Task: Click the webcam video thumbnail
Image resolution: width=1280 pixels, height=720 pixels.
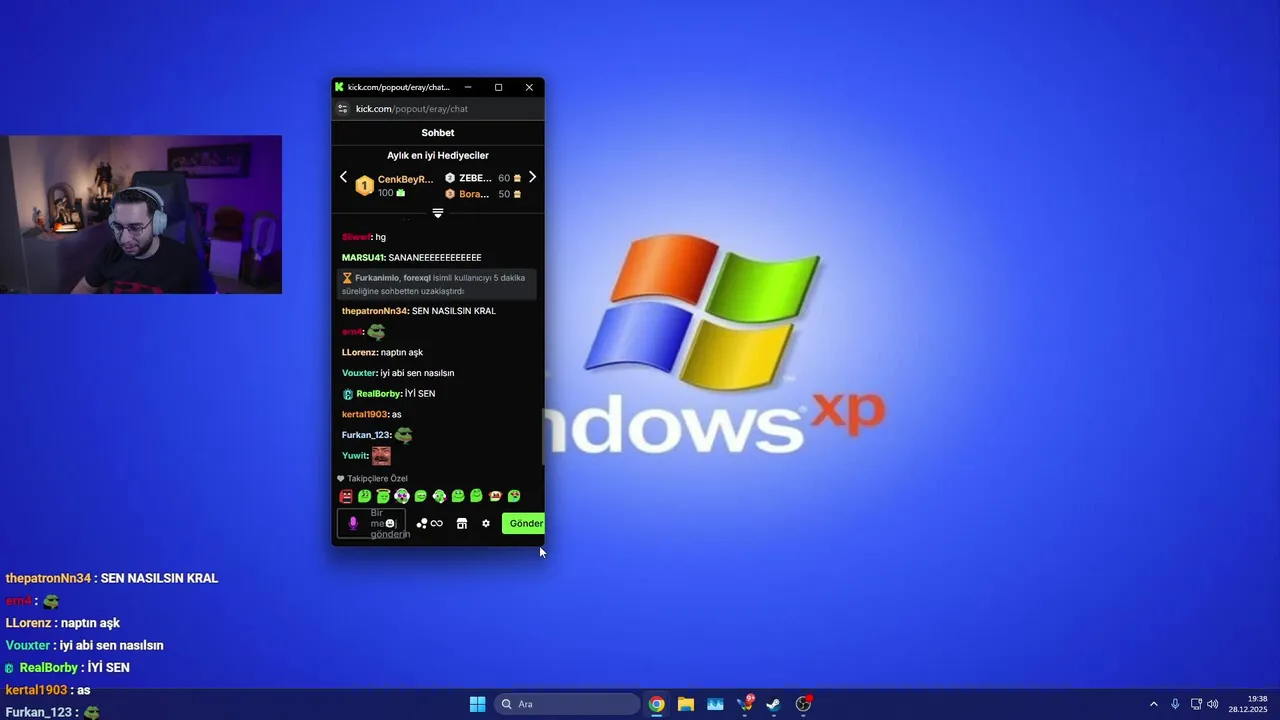Action: pos(141,214)
